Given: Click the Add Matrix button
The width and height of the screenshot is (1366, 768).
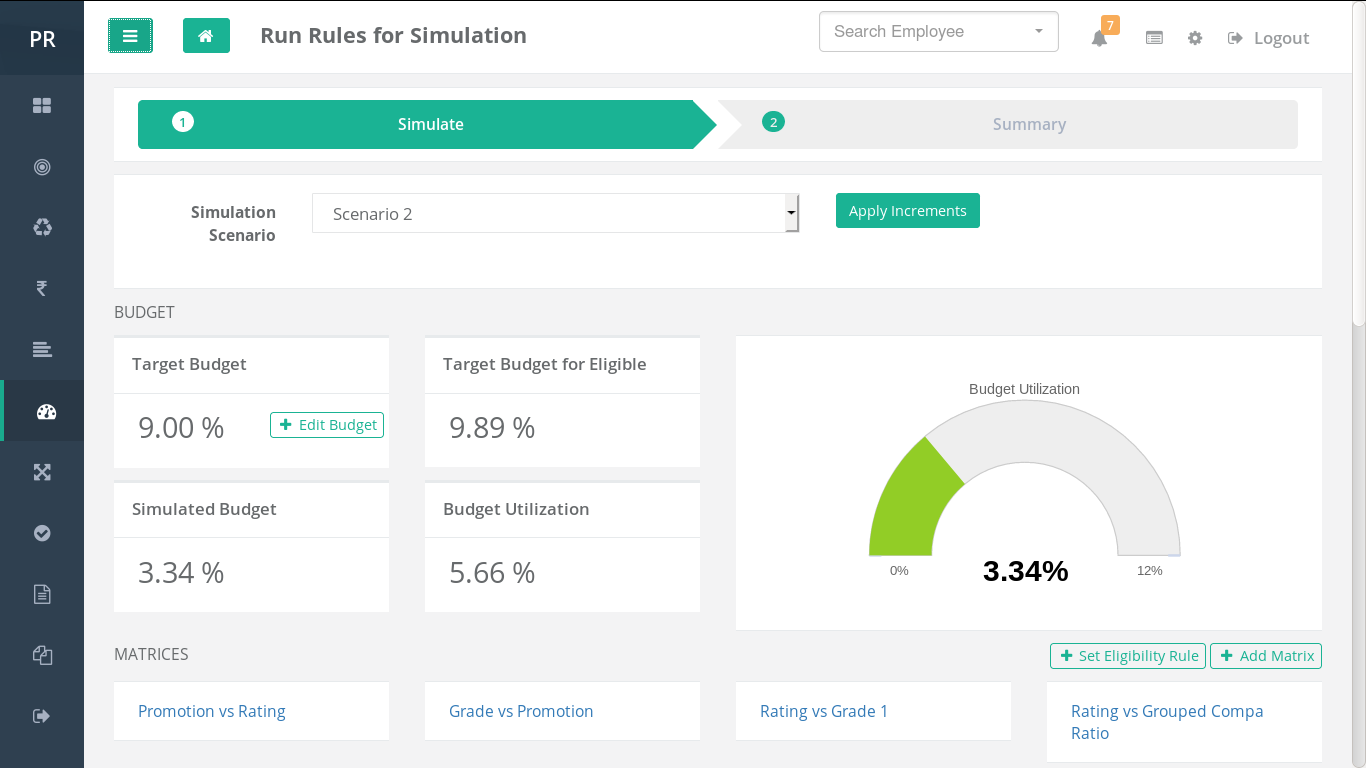Looking at the screenshot, I should click(x=1266, y=656).
